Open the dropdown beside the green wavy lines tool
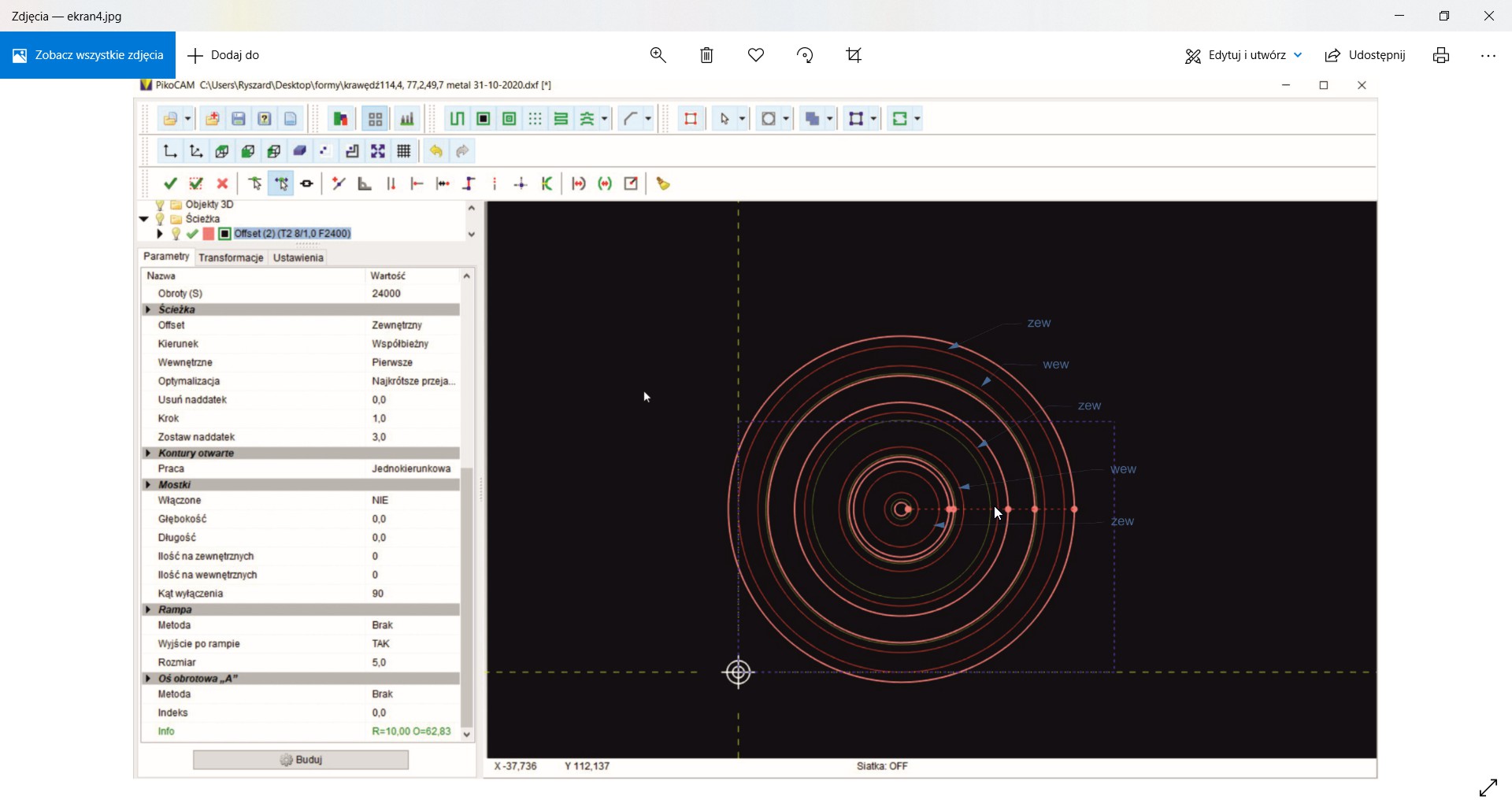Screen dimensions: 1512x811 (605, 120)
